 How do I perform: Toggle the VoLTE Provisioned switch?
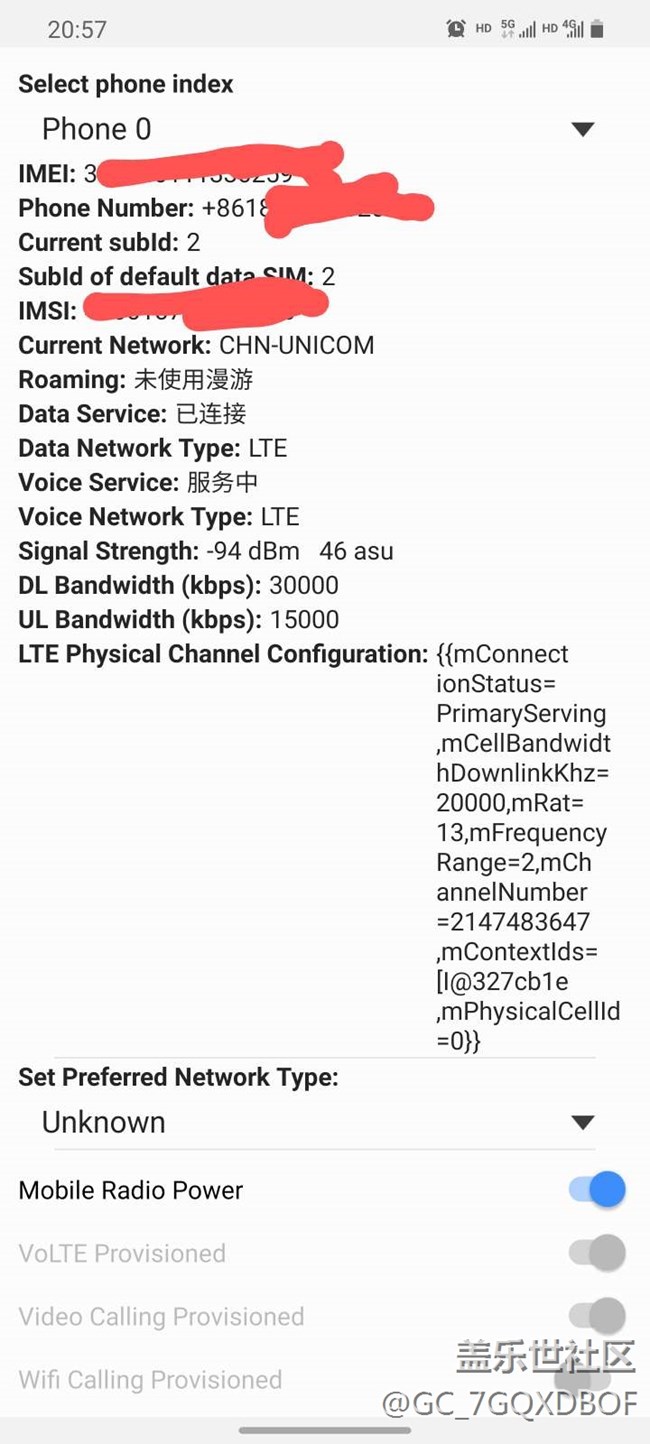coord(597,1252)
